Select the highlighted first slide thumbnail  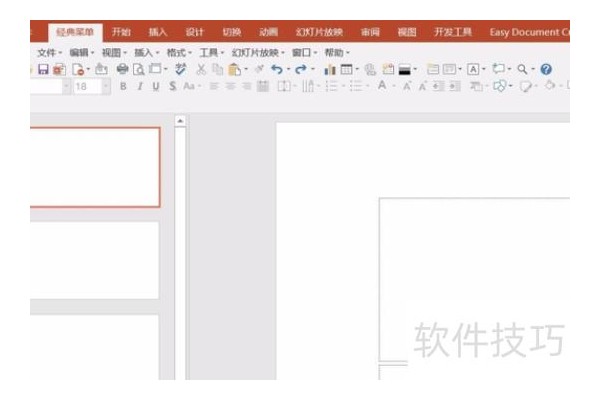(95, 167)
